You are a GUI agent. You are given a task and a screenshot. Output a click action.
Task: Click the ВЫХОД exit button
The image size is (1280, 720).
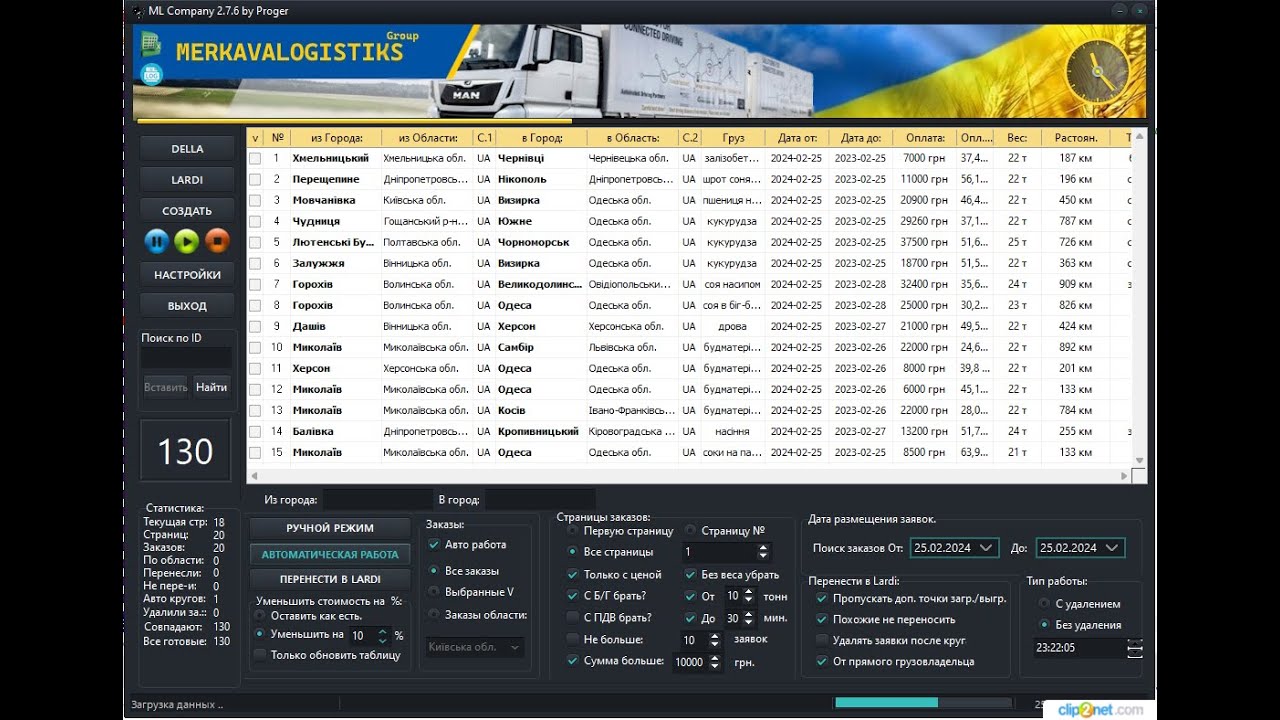click(x=187, y=306)
